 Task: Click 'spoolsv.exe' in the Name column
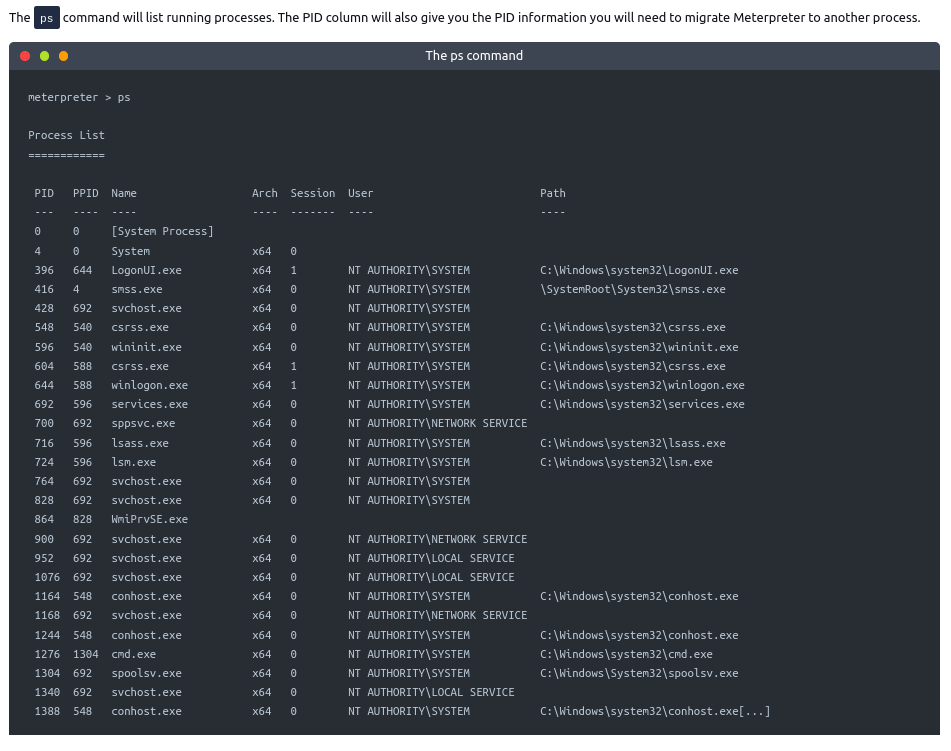tap(147, 673)
